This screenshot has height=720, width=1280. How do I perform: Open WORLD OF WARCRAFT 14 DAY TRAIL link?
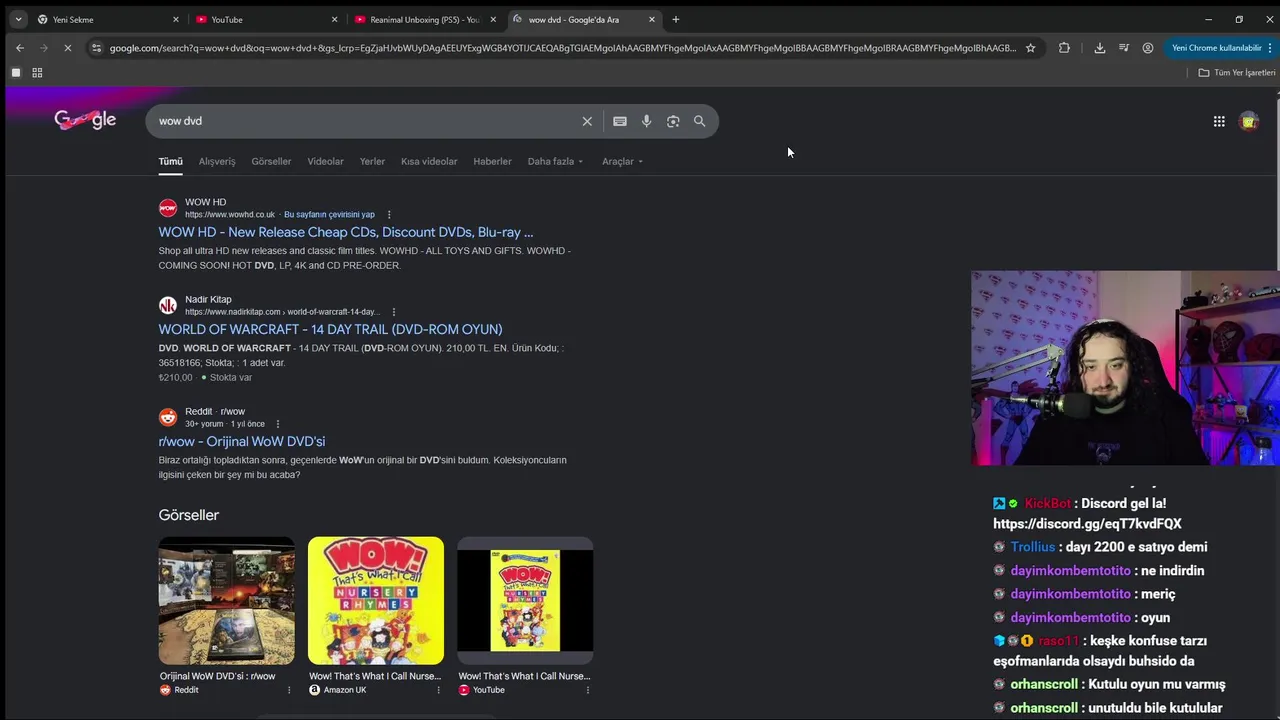330,329
